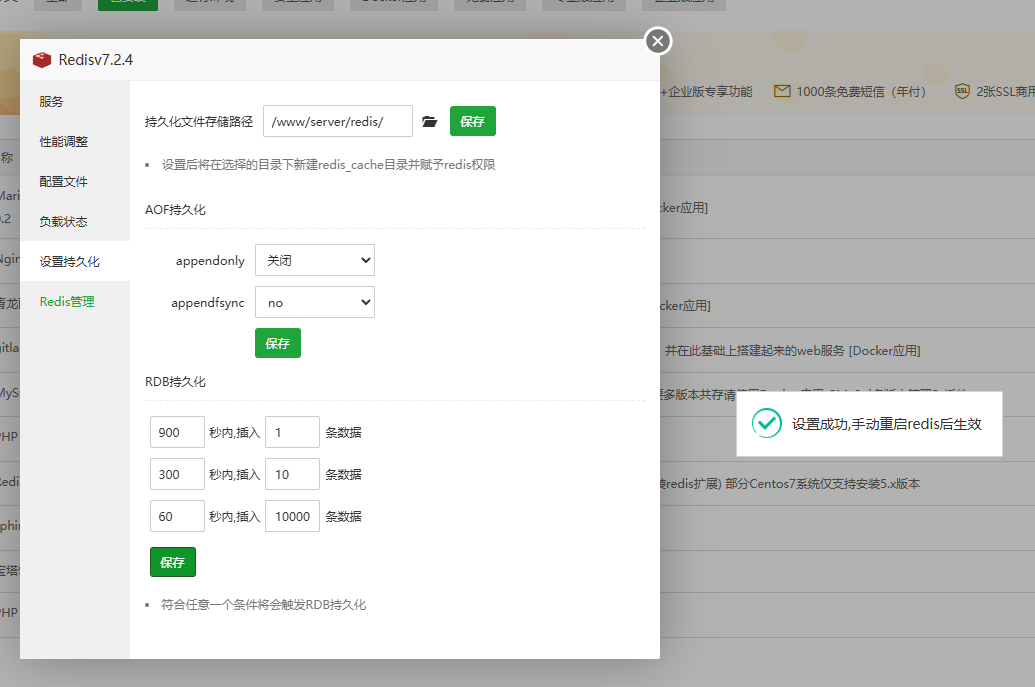
Task: Open the appendonly dropdown
Action: pyautogui.click(x=315, y=260)
